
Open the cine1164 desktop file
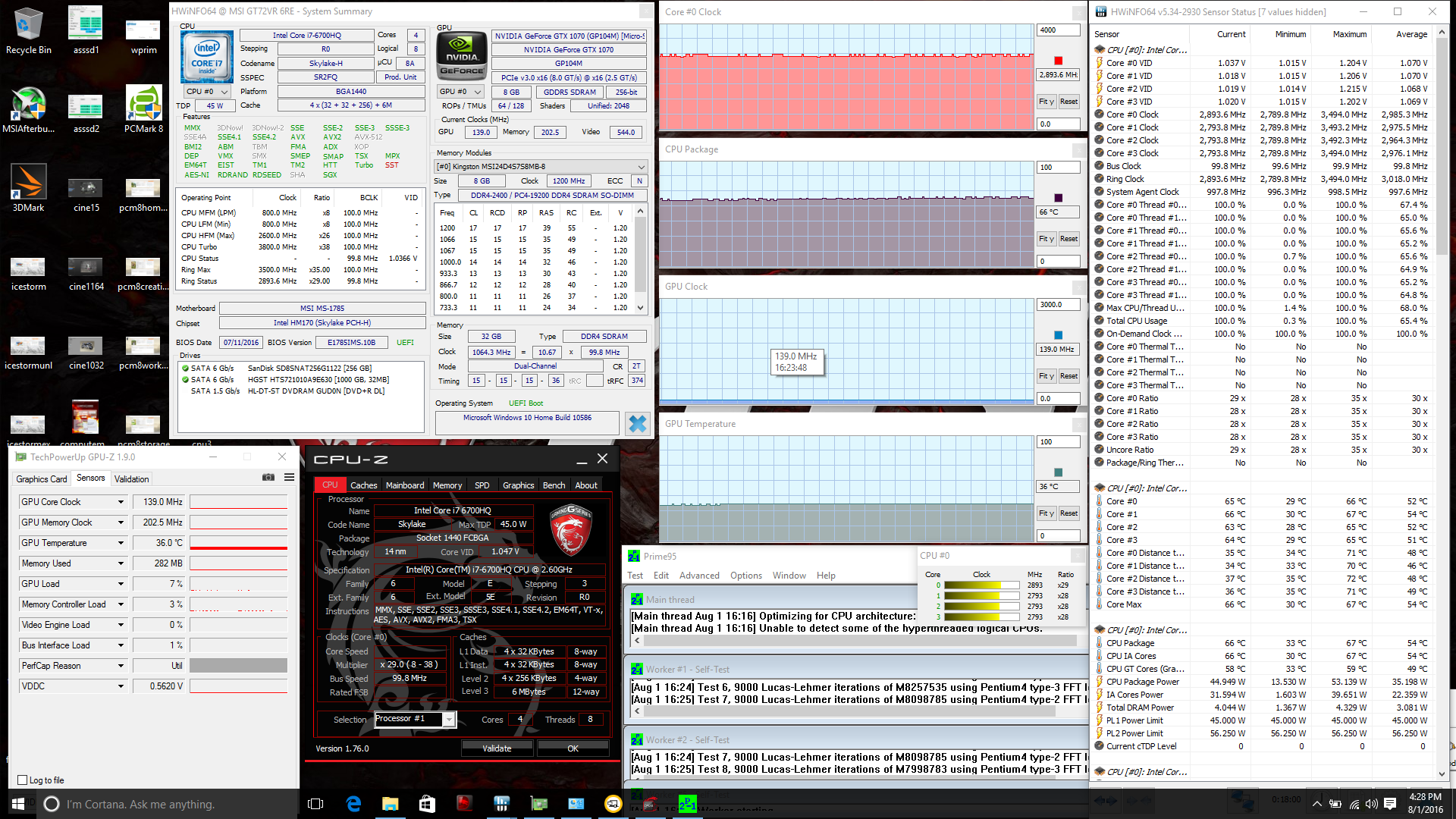pyautogui.click(x=86, y=273)
